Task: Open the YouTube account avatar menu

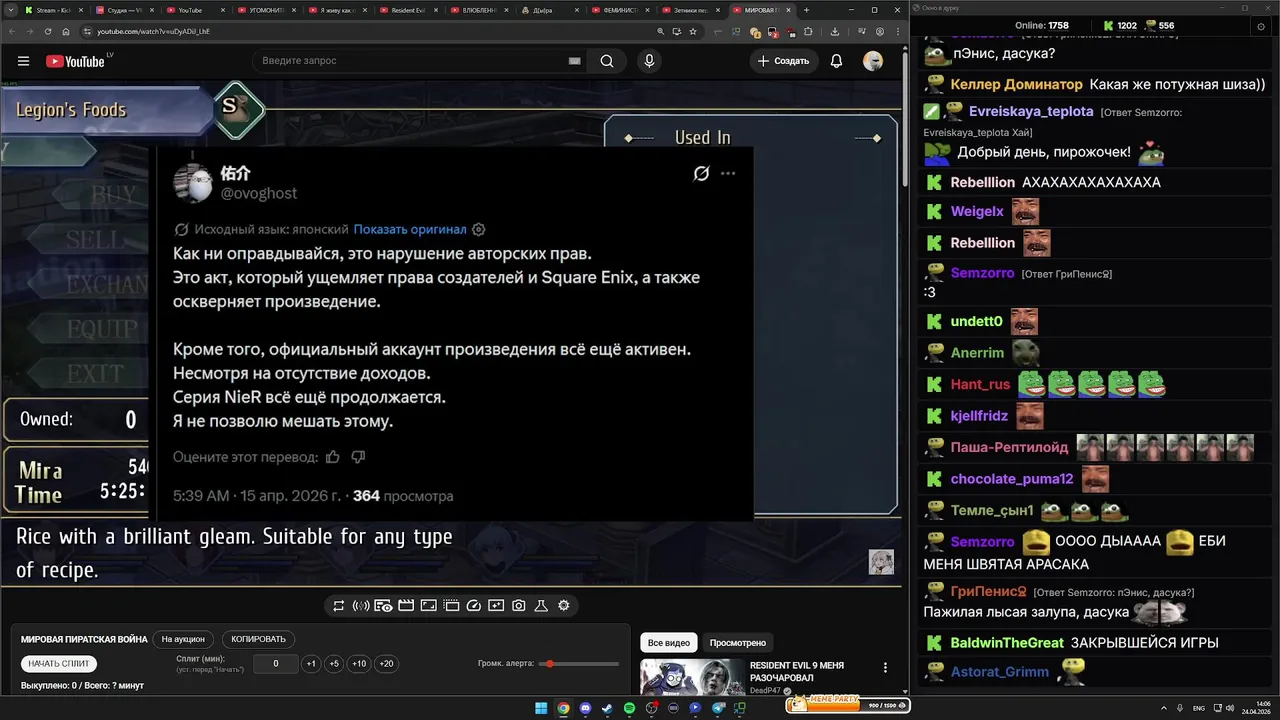Action: click(873, 61)
